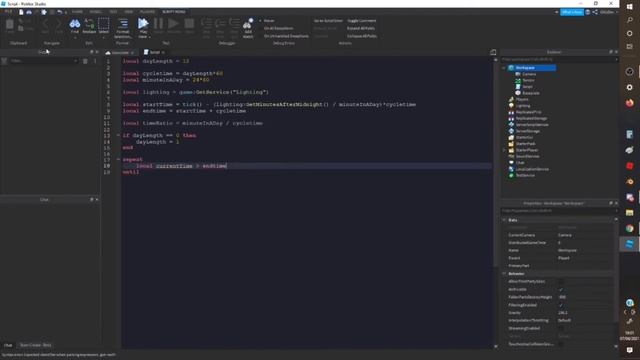Click the Add Watch icon
The height and width of the screenshot is (360, 640).
[x=248, y=24]
